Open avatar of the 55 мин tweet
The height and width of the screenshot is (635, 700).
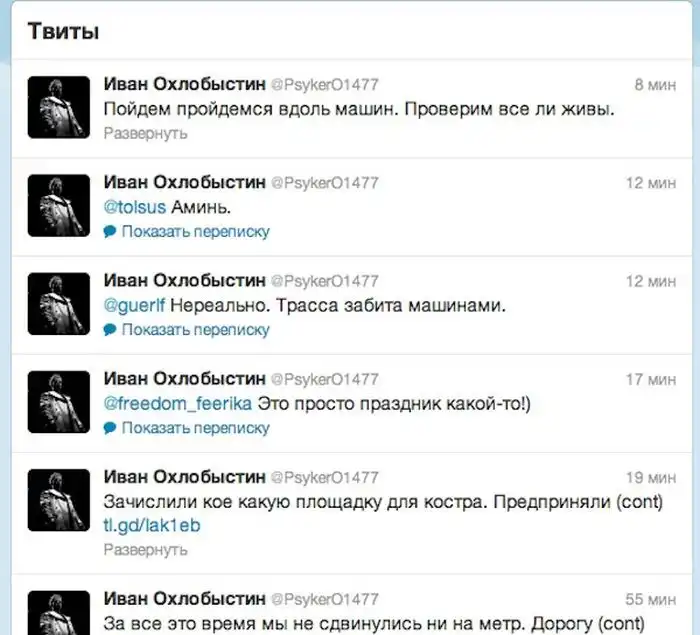pos(58,612)
